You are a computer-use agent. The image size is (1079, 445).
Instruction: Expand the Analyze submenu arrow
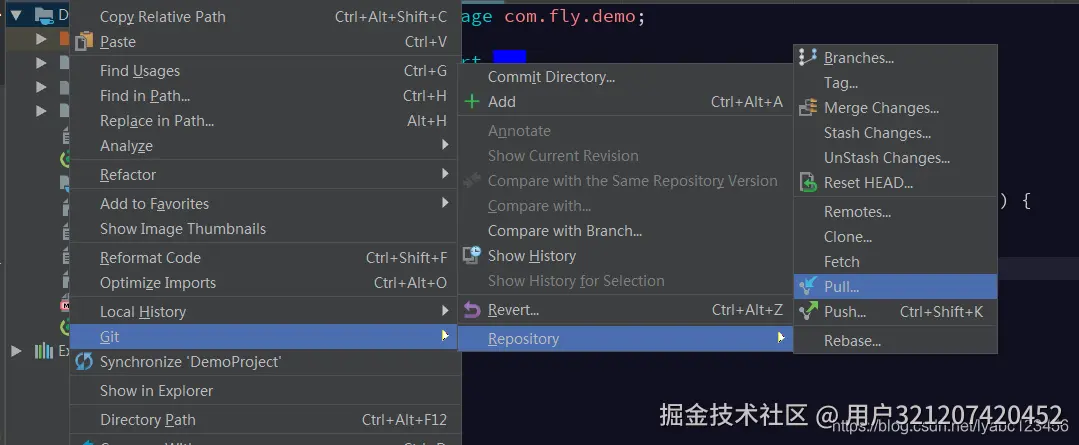[x=445, y=146]
